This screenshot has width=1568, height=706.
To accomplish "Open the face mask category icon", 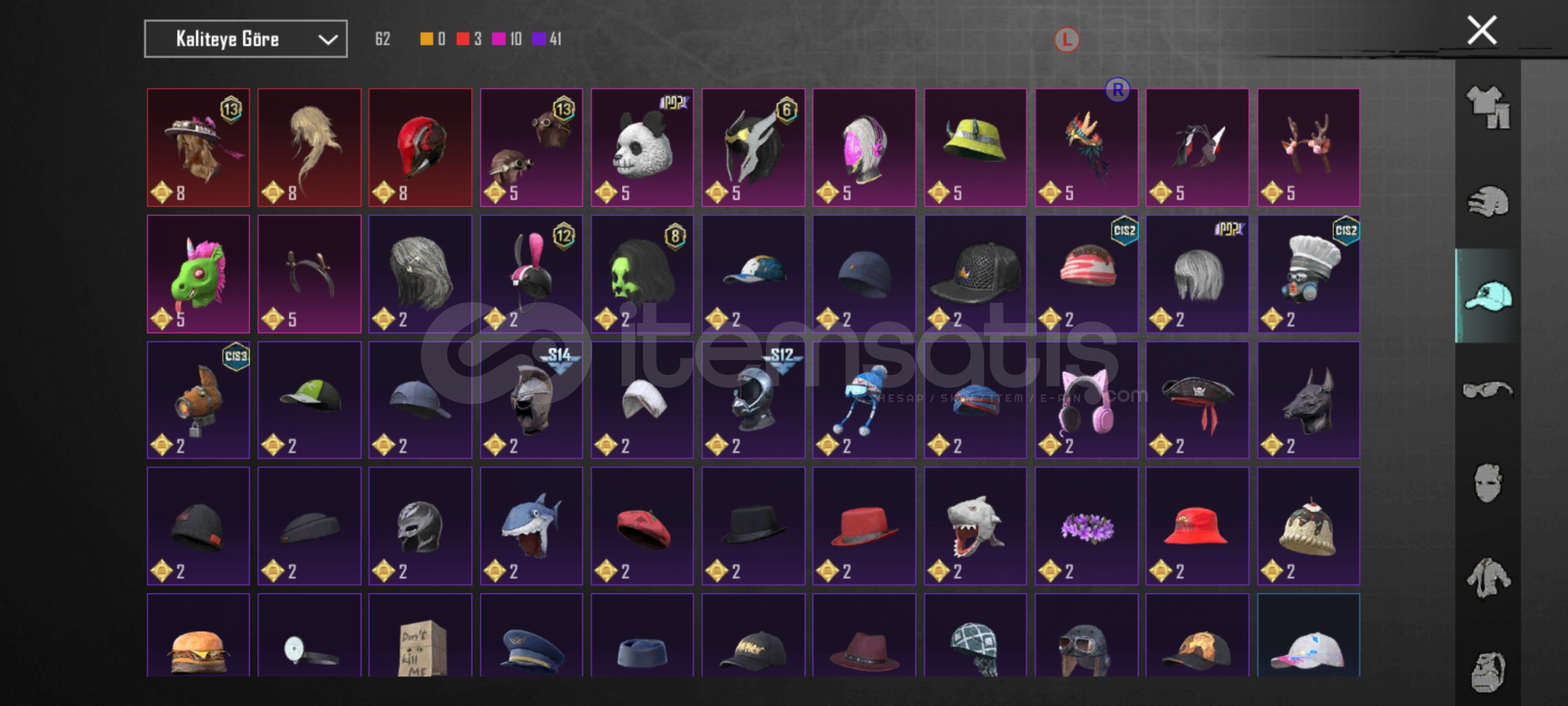I will 1488,483.
